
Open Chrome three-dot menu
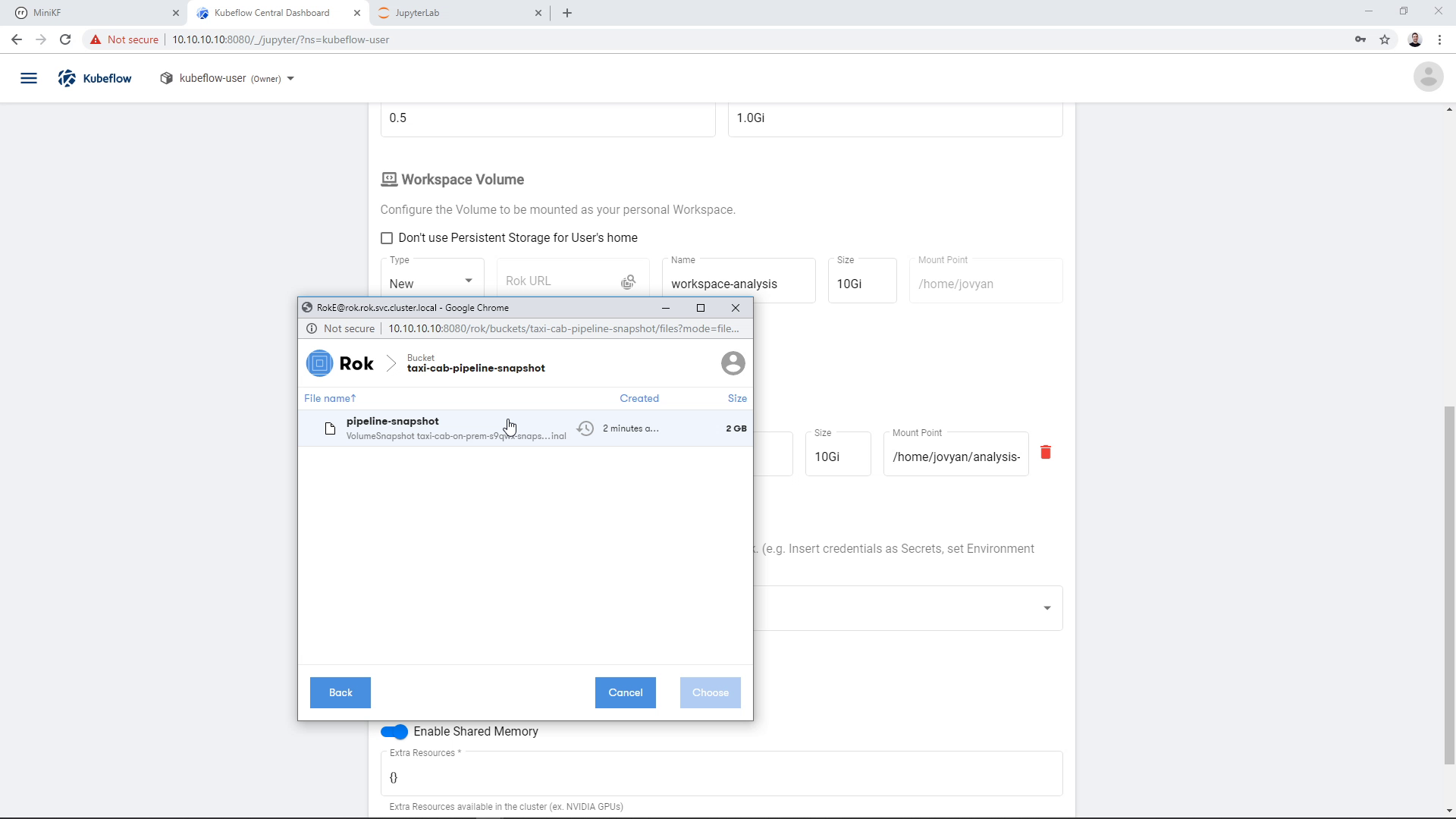tap(1439, 39)
